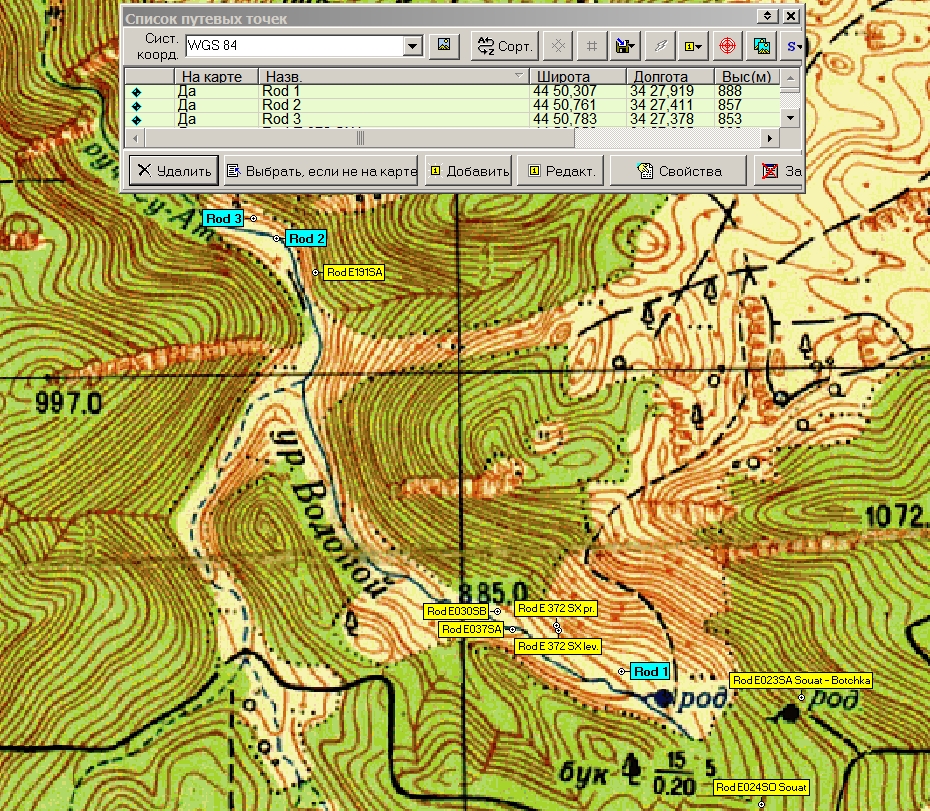The image size is (930, 811).
Task: Click the 'На карте' column header
Action: pos(216,77)
